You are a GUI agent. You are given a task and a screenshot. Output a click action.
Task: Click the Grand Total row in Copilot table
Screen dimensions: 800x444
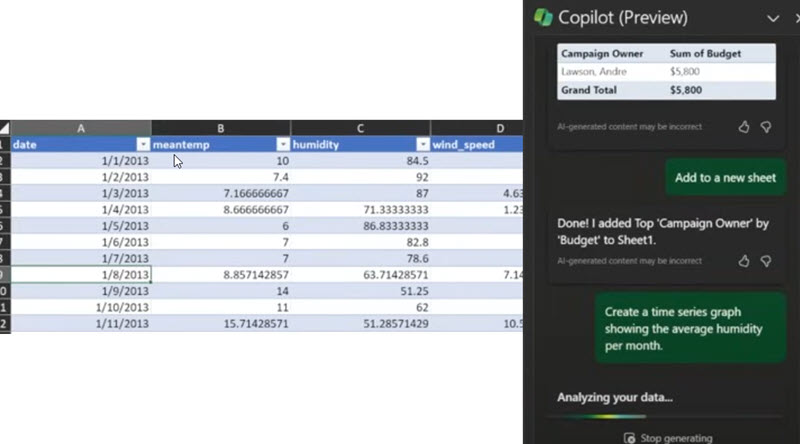(666, 90)
